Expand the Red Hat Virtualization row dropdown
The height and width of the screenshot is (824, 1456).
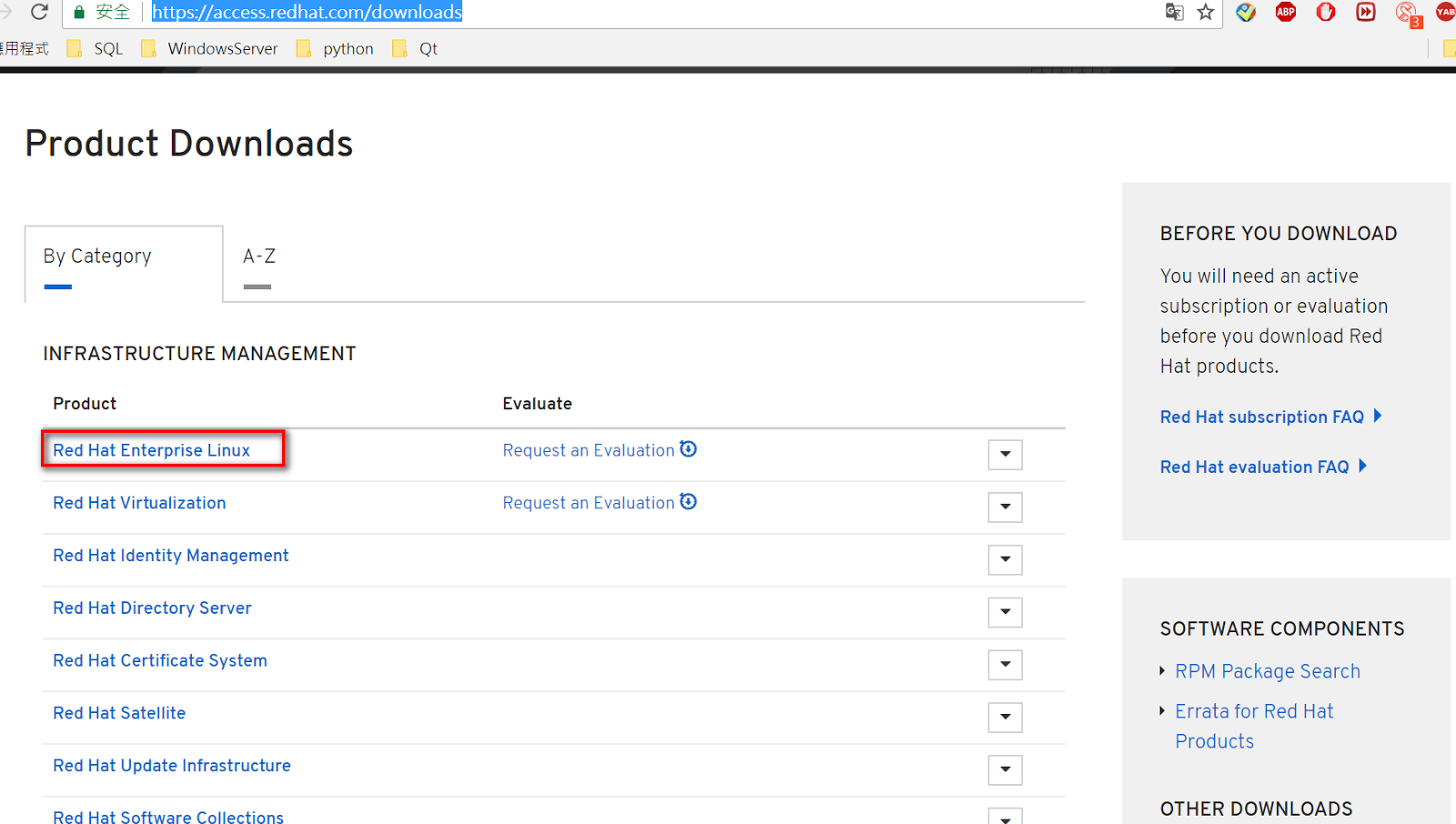[x=1006, y=507]
